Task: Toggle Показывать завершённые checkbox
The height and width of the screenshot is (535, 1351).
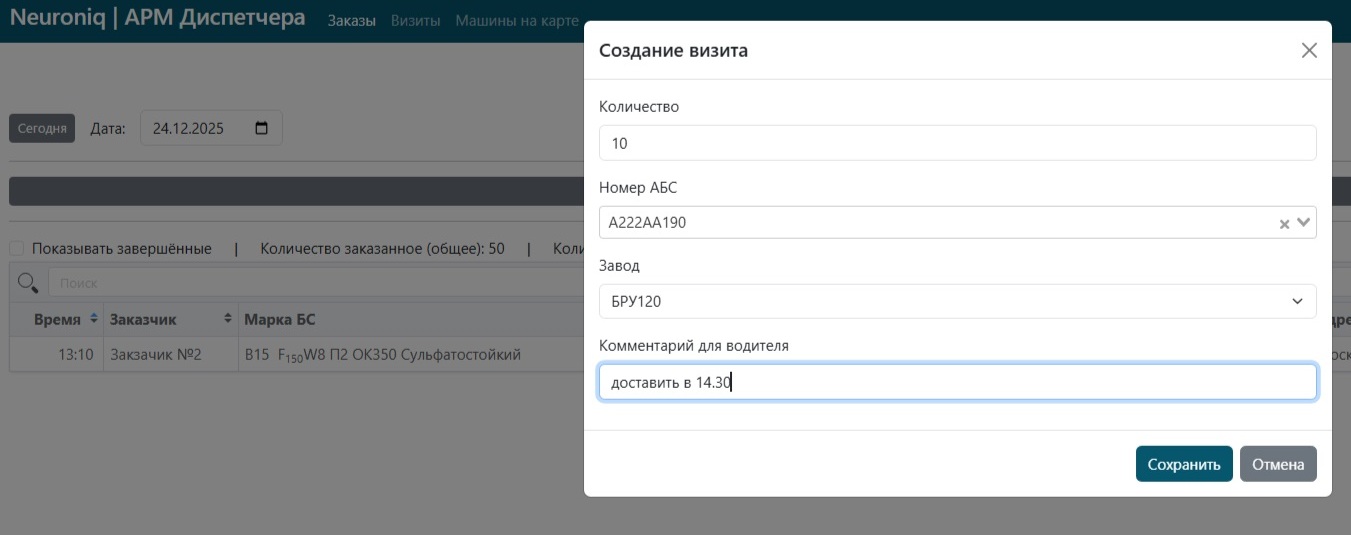Action: point(17,248)
